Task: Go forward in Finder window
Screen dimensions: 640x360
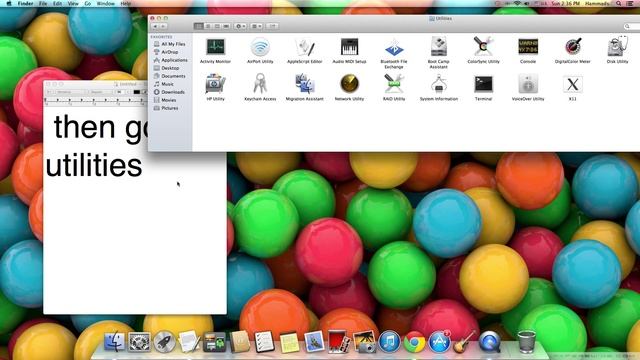Action: tap(163, 26)
